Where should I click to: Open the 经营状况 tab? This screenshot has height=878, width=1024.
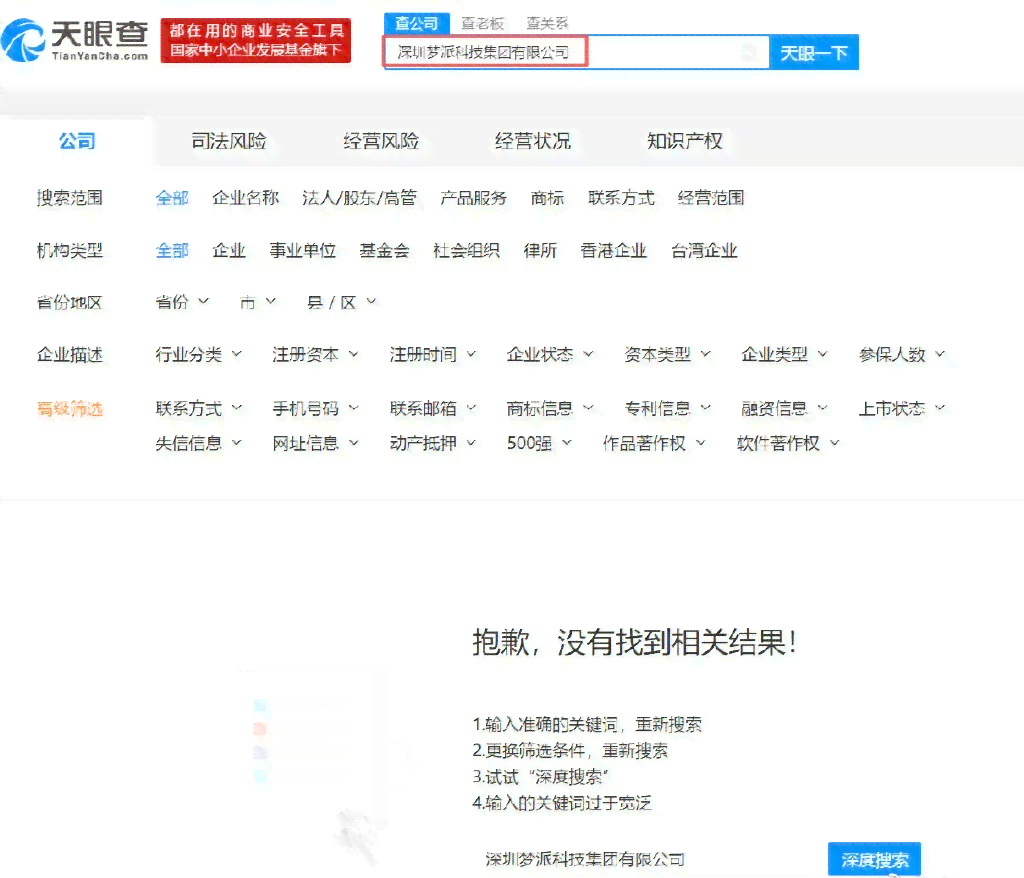click(x=533, y=141)
